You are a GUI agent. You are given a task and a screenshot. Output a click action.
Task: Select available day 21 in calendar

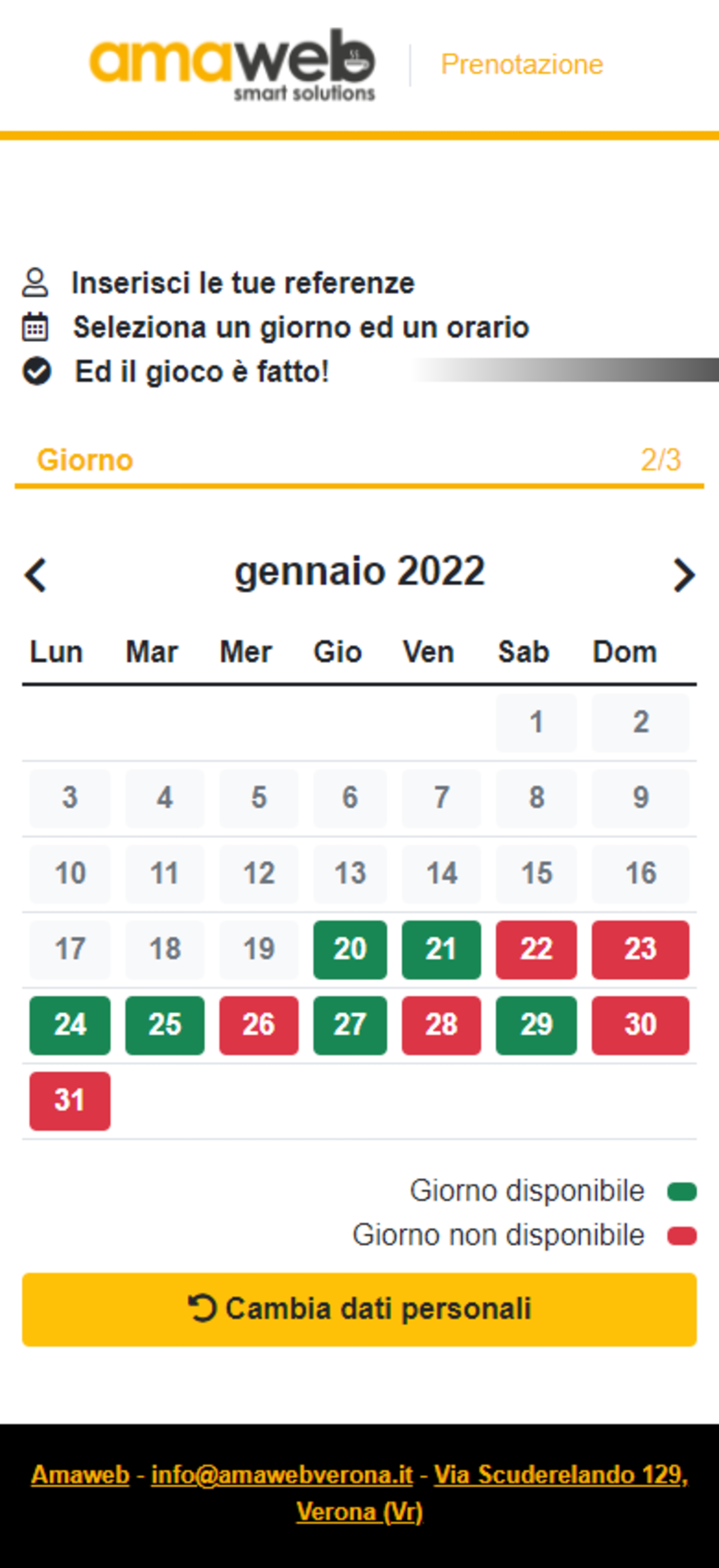(x=441, y=949)
